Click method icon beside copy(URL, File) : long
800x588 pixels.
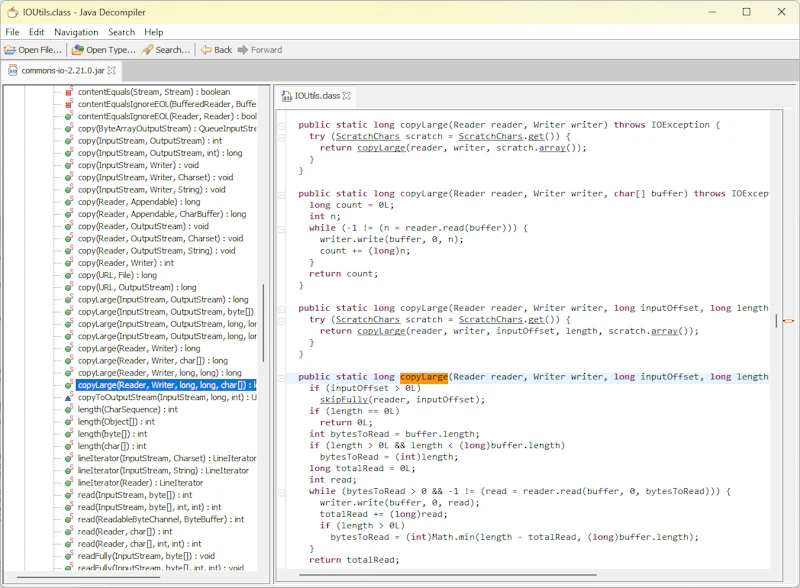[x=69, y=275]
